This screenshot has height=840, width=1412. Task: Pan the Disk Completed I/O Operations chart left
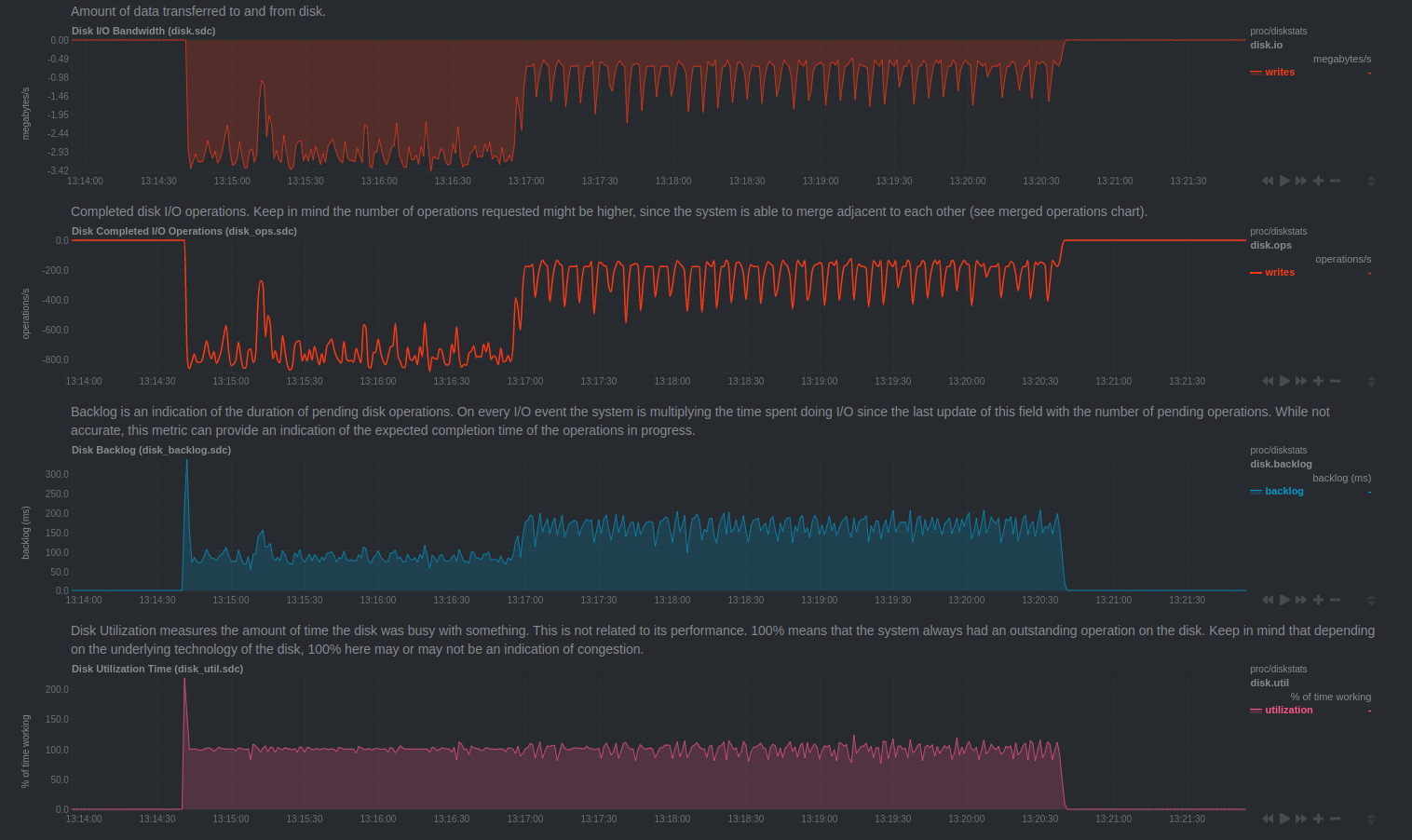tap(1268, 381)
